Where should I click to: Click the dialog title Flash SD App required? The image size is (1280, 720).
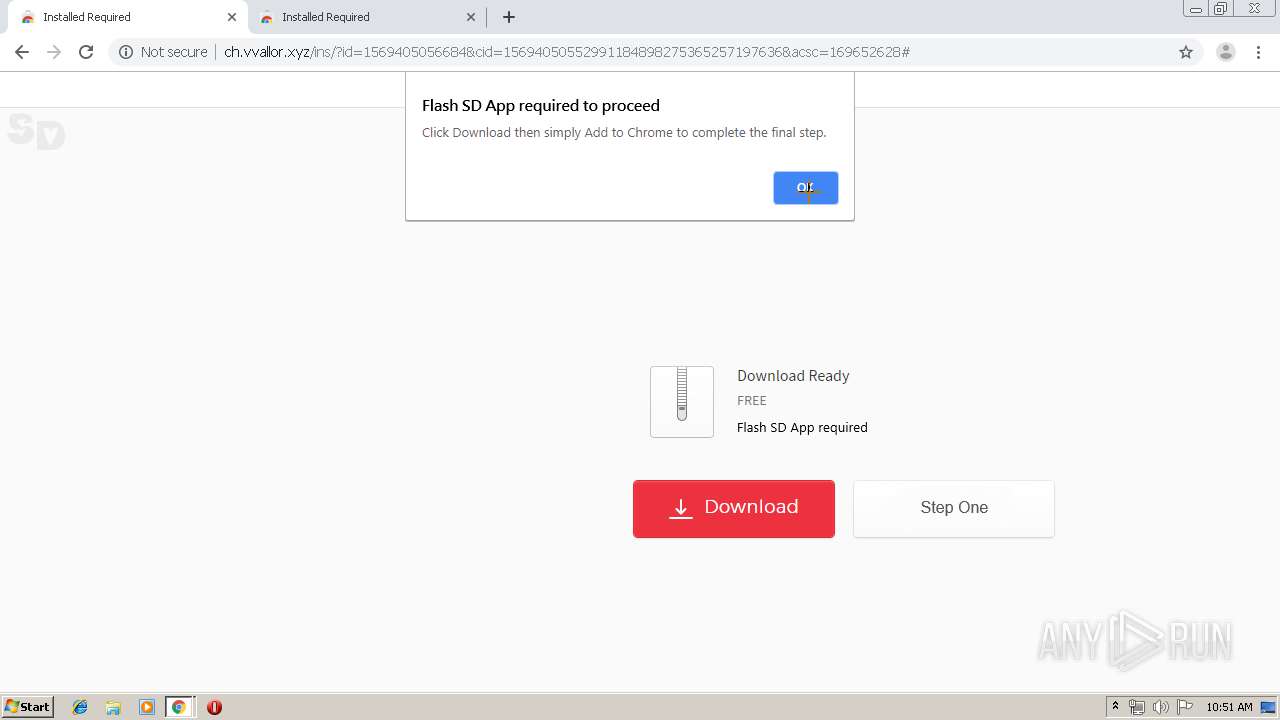point(541,105)
